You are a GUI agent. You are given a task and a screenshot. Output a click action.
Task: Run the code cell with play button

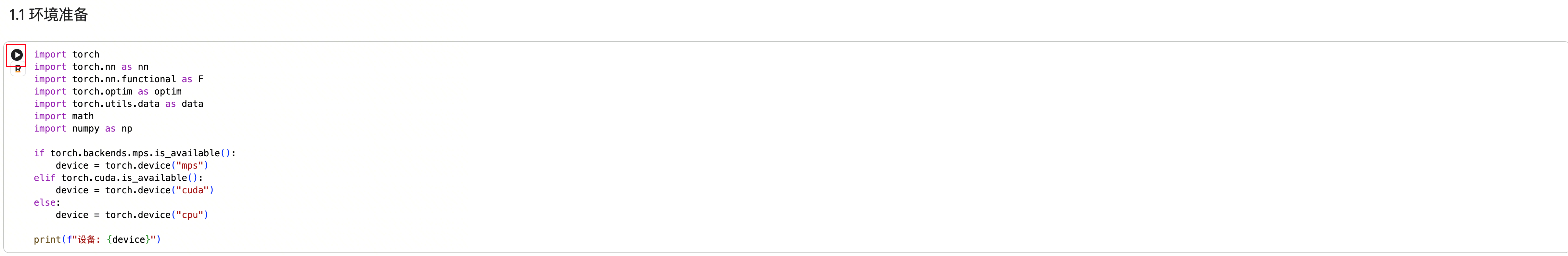pyautogui.click(x=17, y=55)
